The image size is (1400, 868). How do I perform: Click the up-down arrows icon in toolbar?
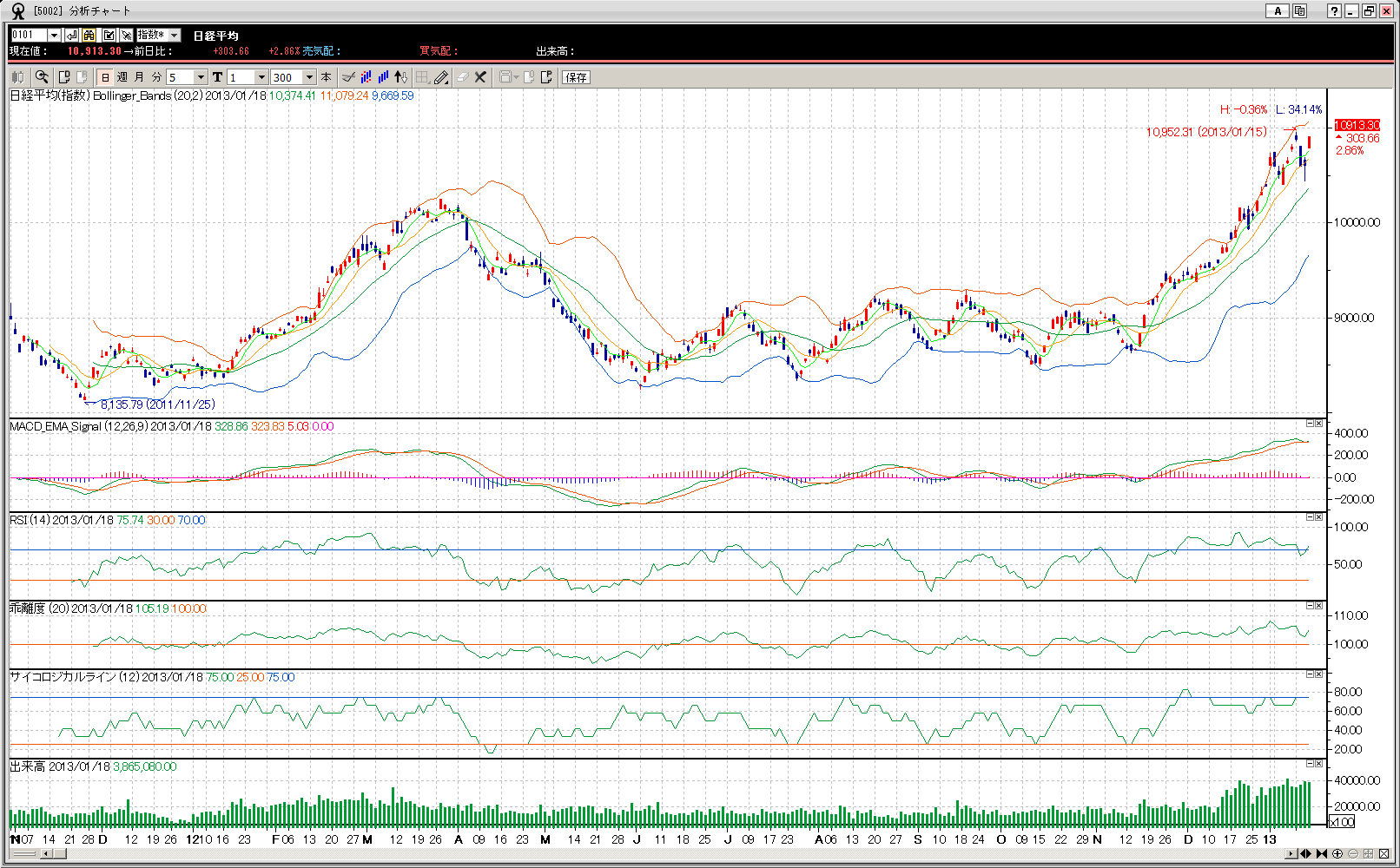click(x=400, y=77)
